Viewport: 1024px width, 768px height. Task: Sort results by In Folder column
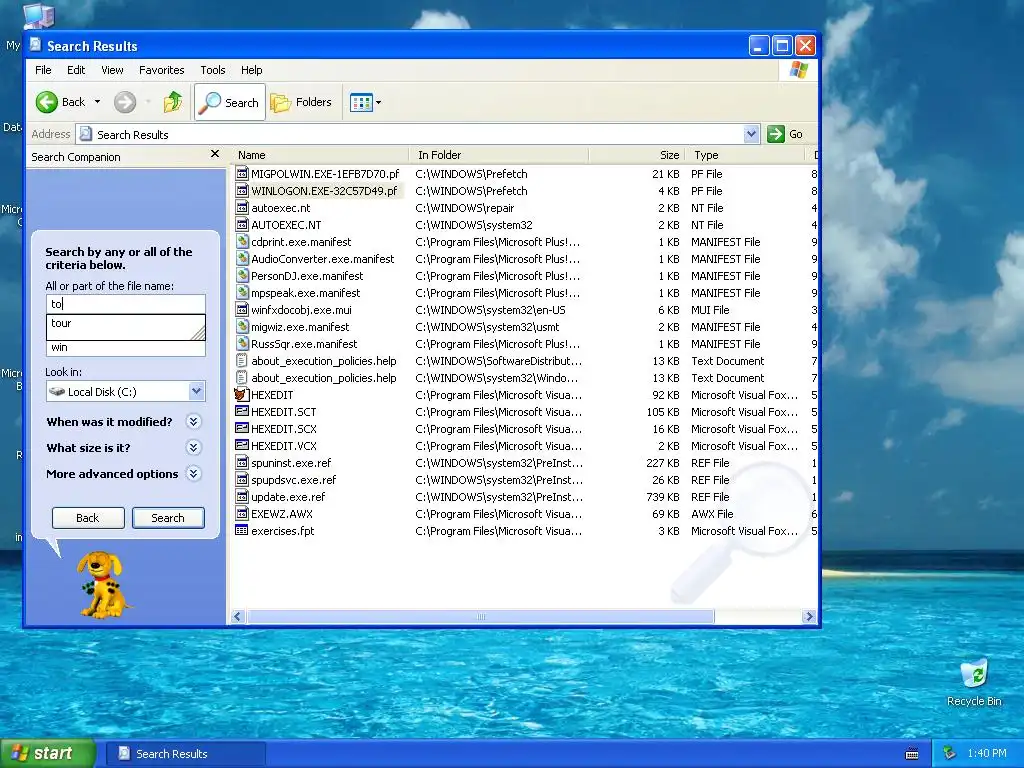(x=500, y=155)
